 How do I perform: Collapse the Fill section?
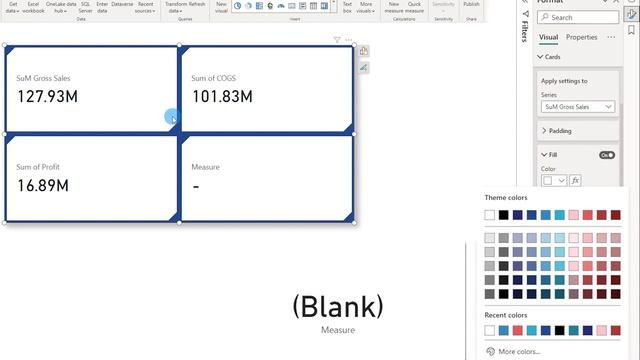click(x=549, y=155)
